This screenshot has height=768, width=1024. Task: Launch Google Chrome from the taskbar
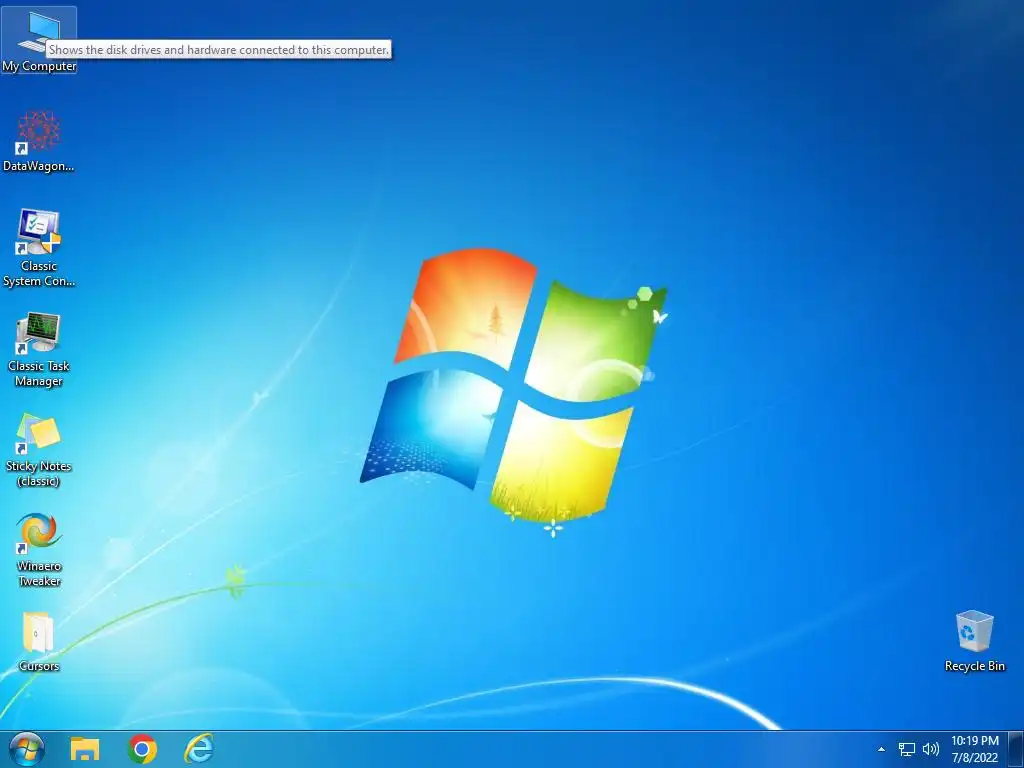[x=142, y=749]
